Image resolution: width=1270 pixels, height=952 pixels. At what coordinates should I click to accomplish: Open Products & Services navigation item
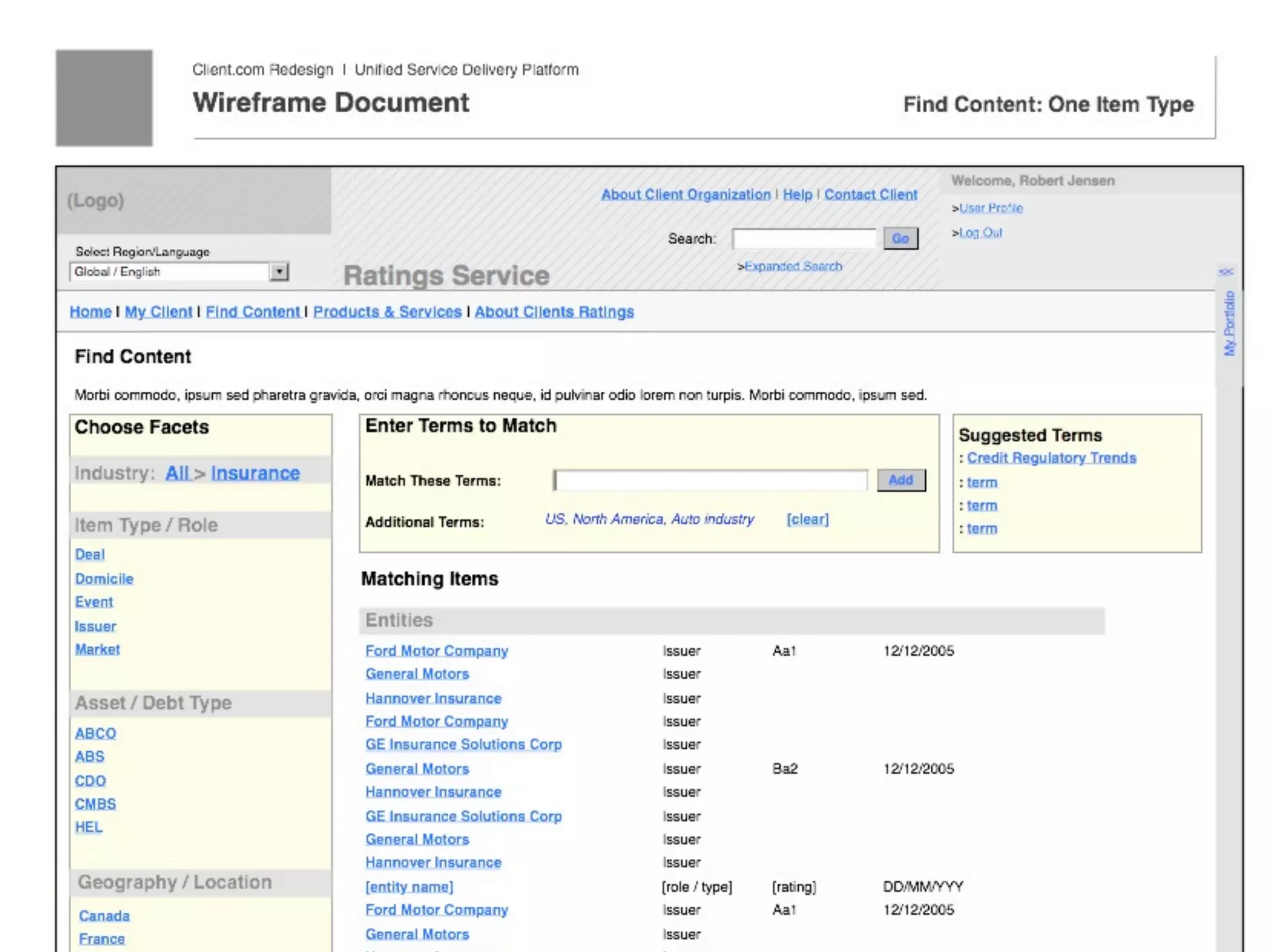387,312
